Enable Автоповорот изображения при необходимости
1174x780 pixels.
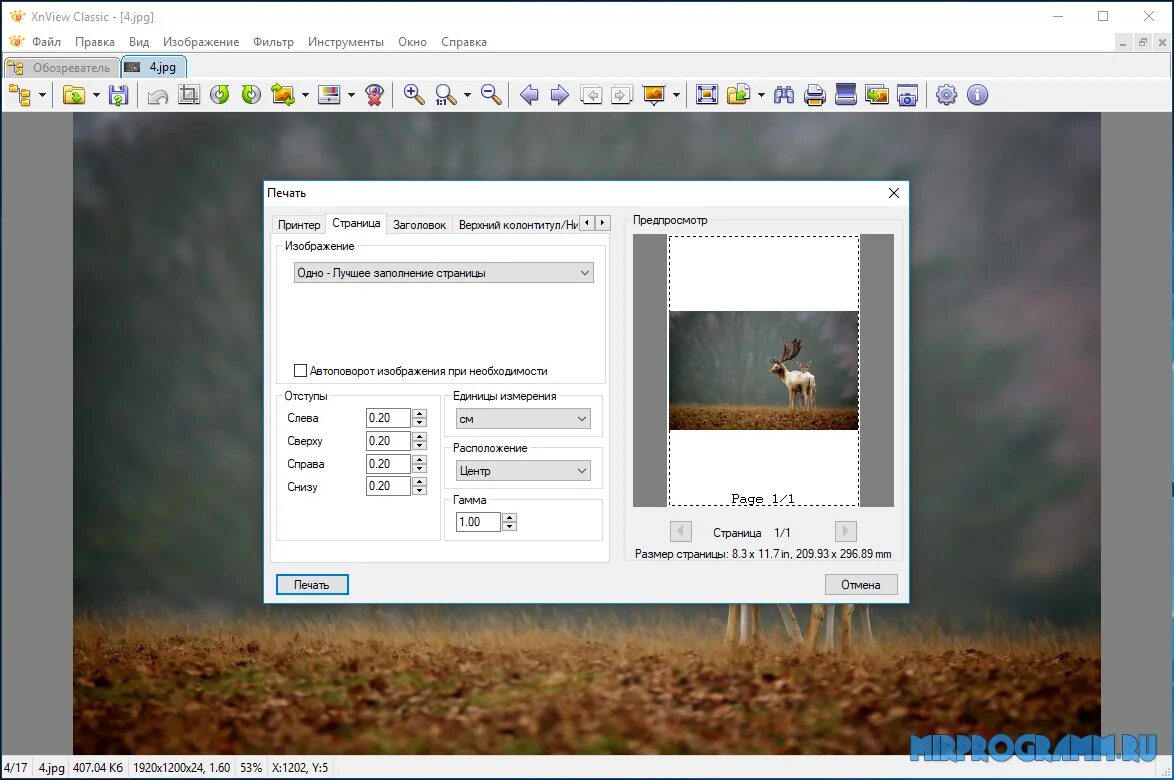(300, 370)
